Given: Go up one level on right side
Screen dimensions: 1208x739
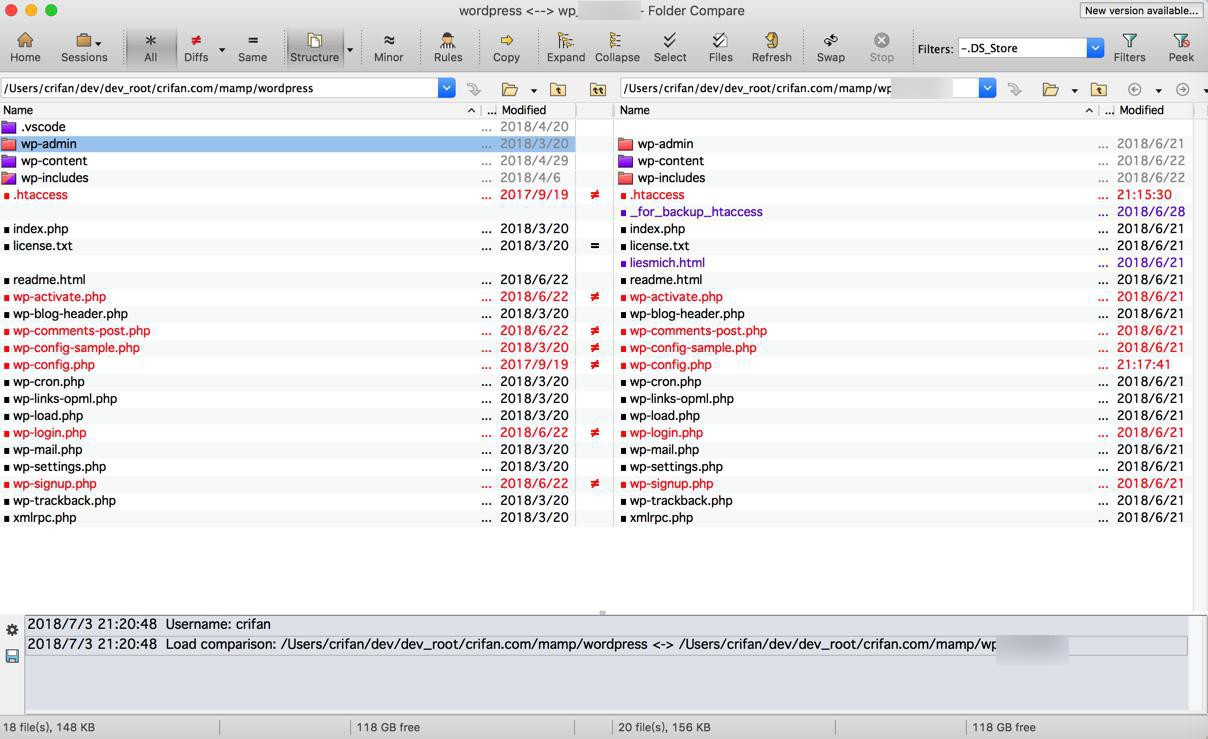Looking at the screenshot, I should (x=1098, y=89).
